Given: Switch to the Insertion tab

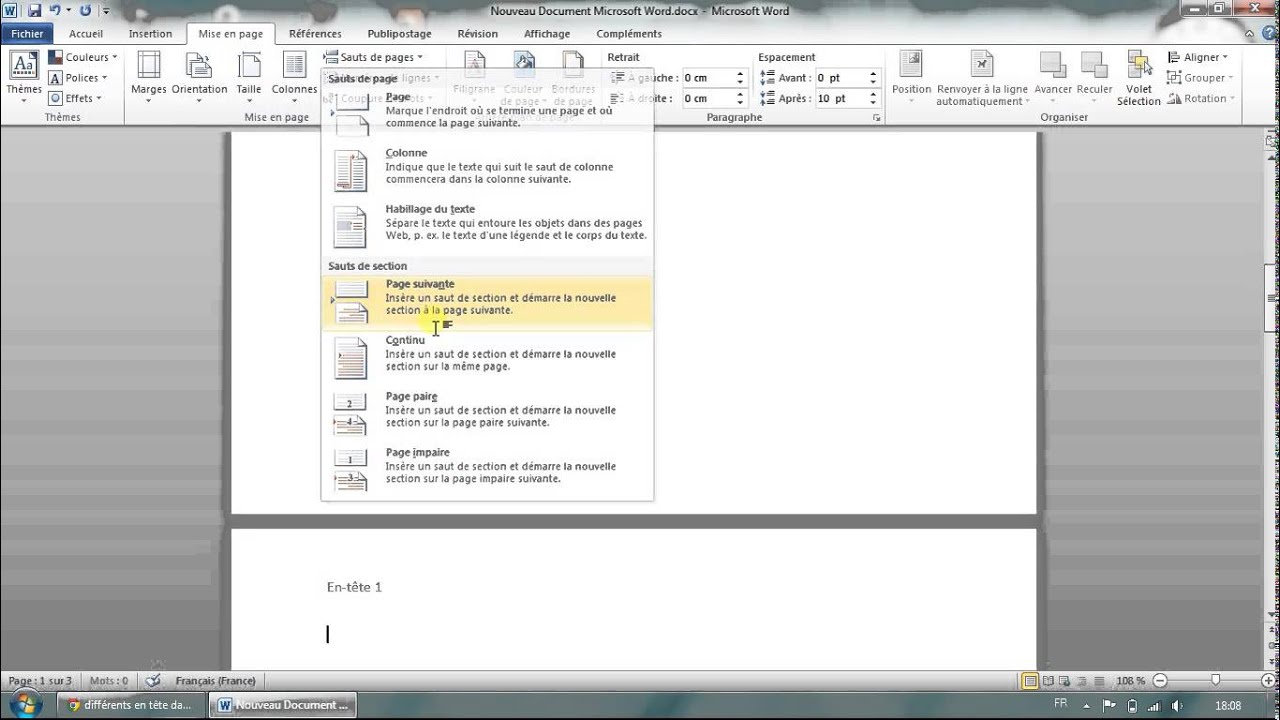Looking at the screenshot, I should [150, 34].
